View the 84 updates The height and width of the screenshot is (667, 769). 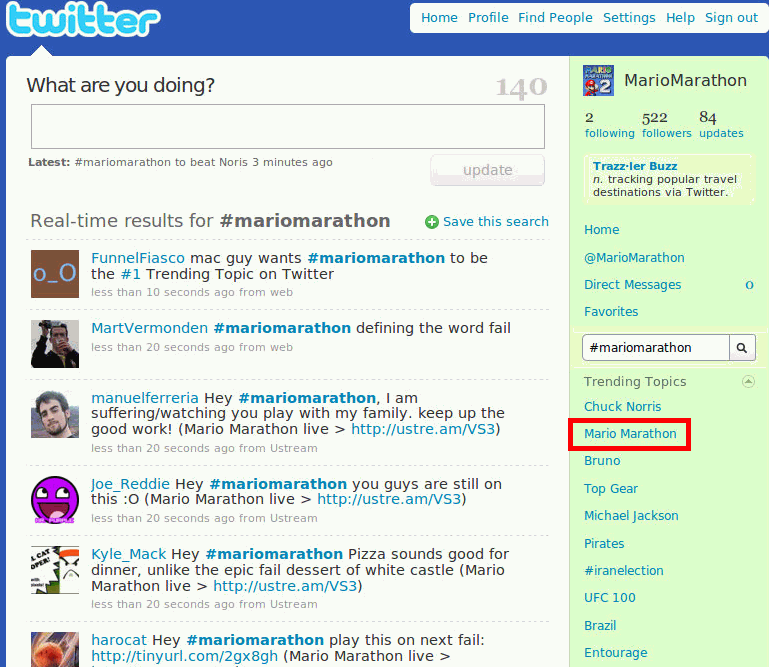coord(721,125)
